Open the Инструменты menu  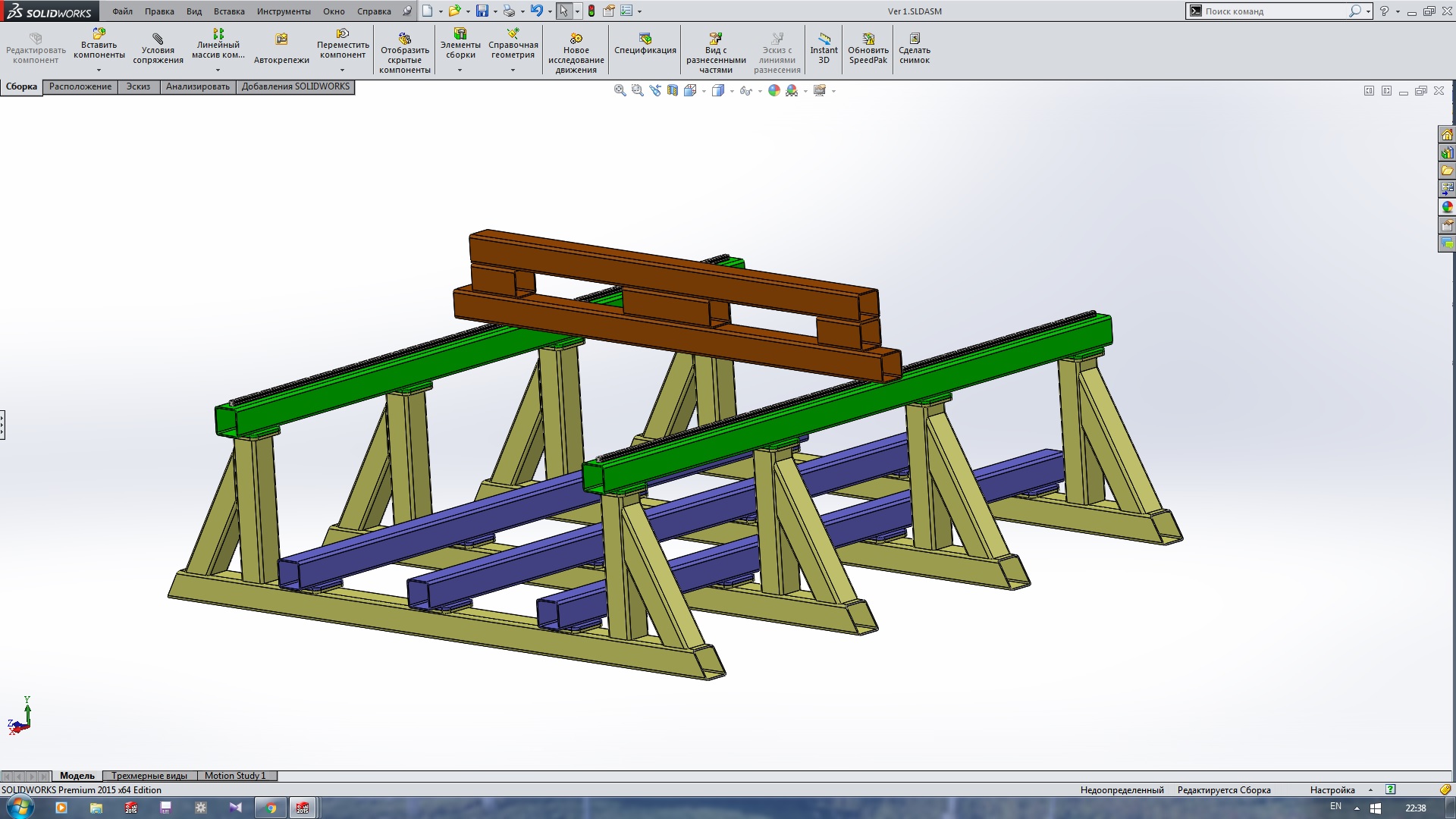(x=283, y=11)
